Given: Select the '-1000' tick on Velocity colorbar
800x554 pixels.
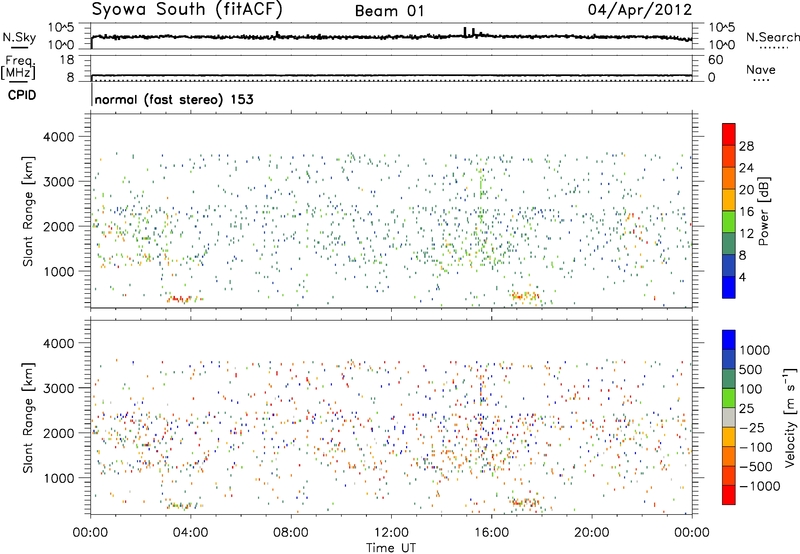Looking at the screenshot, I should tap(759, 486).
